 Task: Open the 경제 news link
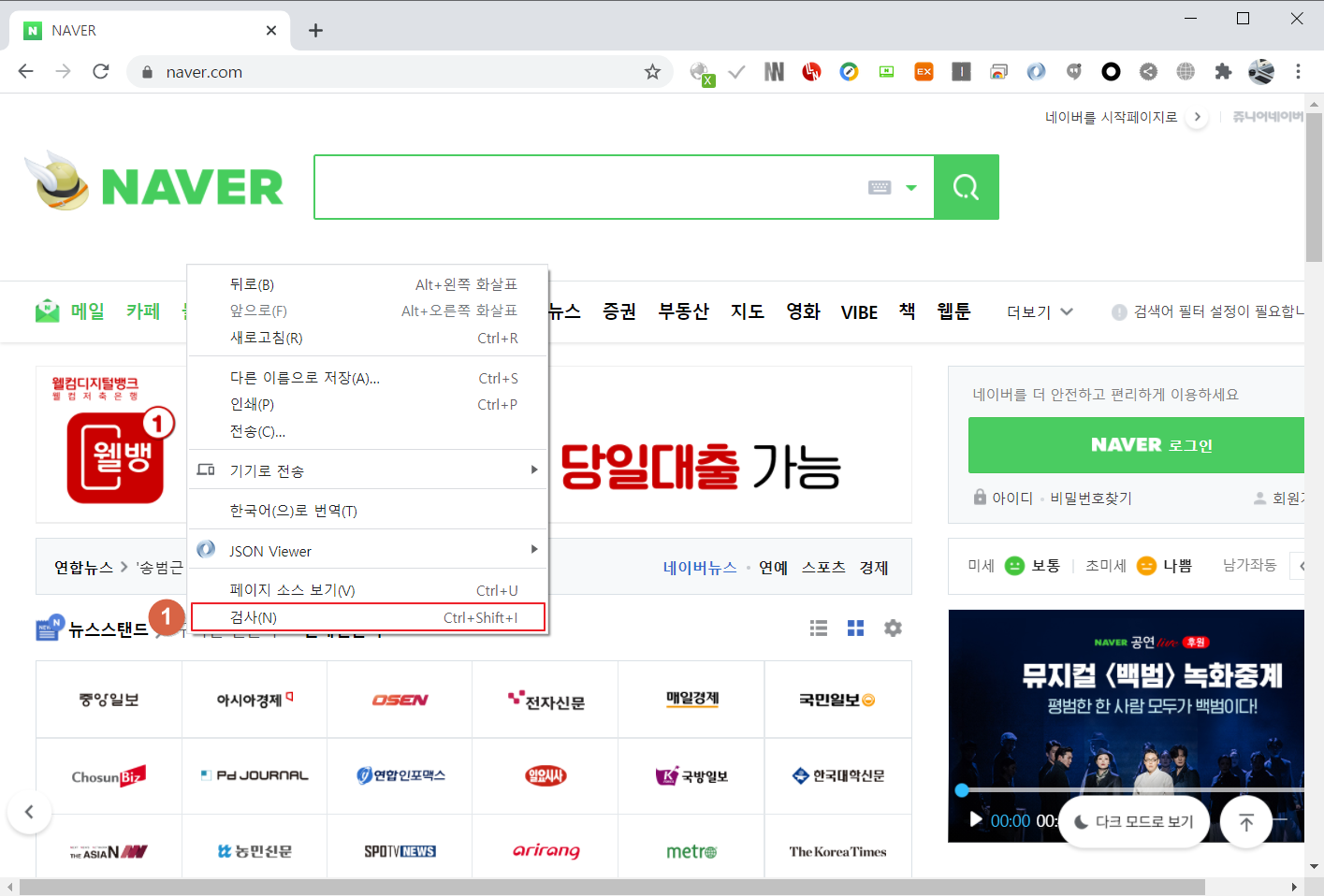[874, 568]
